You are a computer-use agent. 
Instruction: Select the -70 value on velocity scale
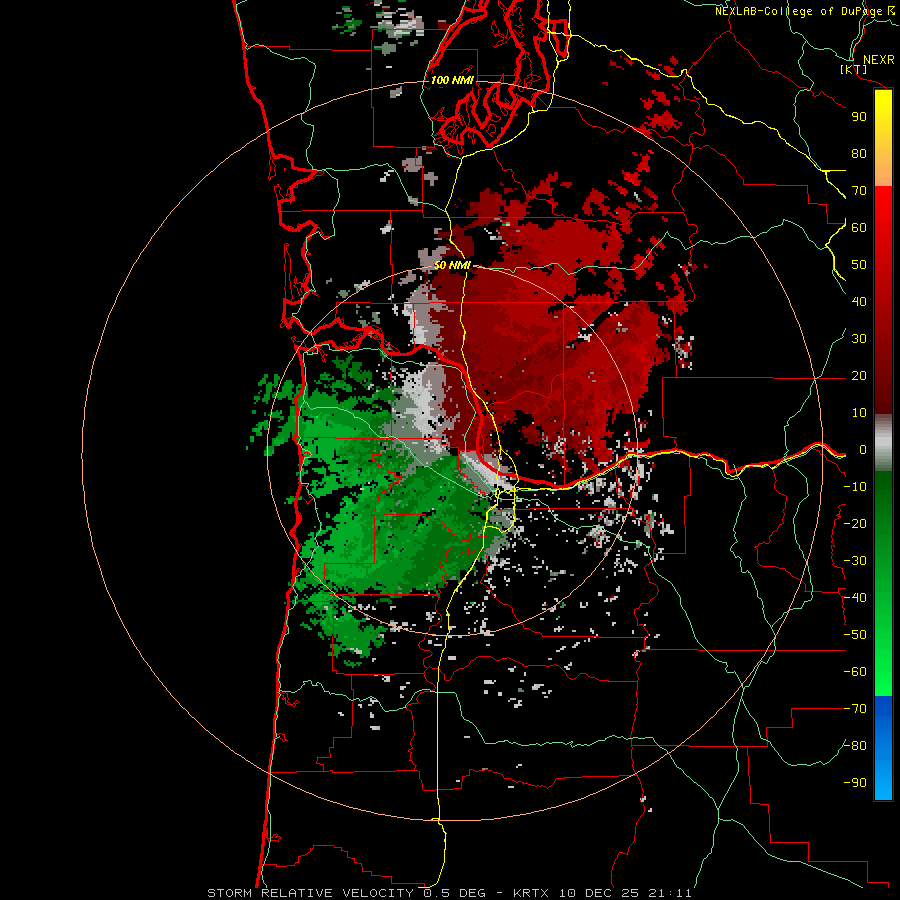[855, 709]
